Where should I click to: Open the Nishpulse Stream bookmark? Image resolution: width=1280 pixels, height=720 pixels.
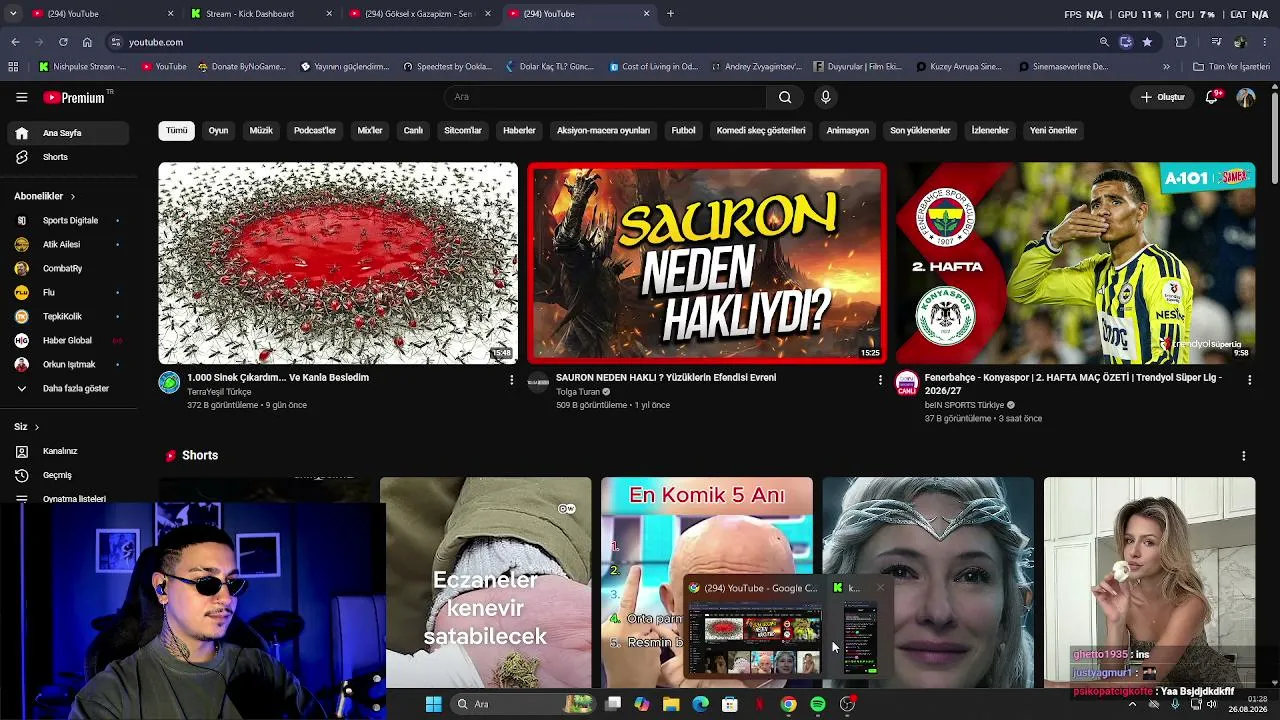pyautogui.click(x=82, y=67)
